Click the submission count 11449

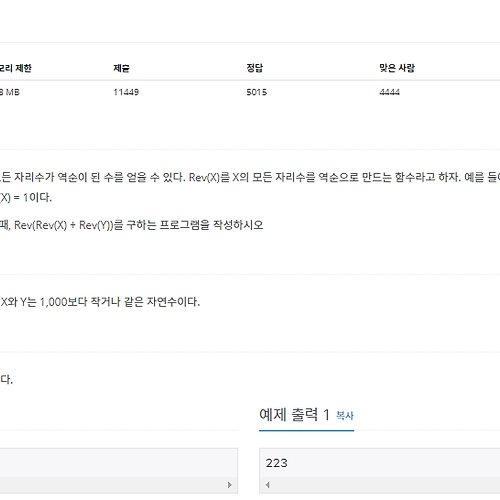(126, 92)
